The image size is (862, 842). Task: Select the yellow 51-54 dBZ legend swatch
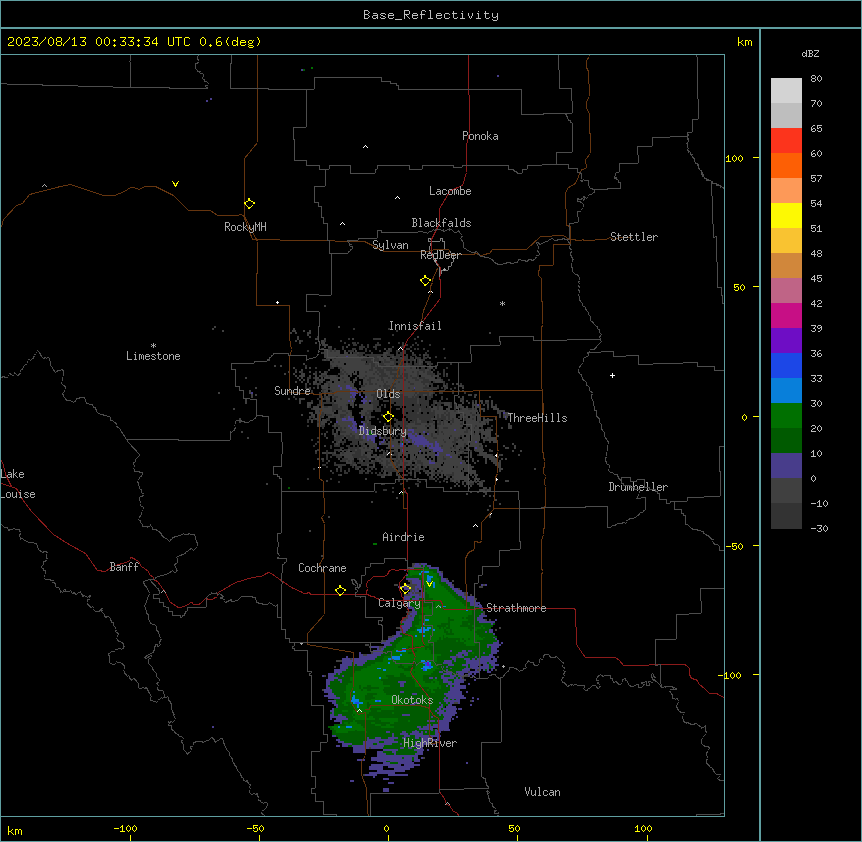click(786, 215)
